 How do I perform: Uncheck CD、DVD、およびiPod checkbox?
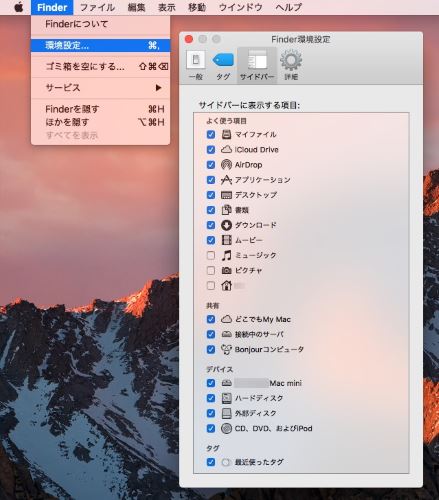point(211,428)
